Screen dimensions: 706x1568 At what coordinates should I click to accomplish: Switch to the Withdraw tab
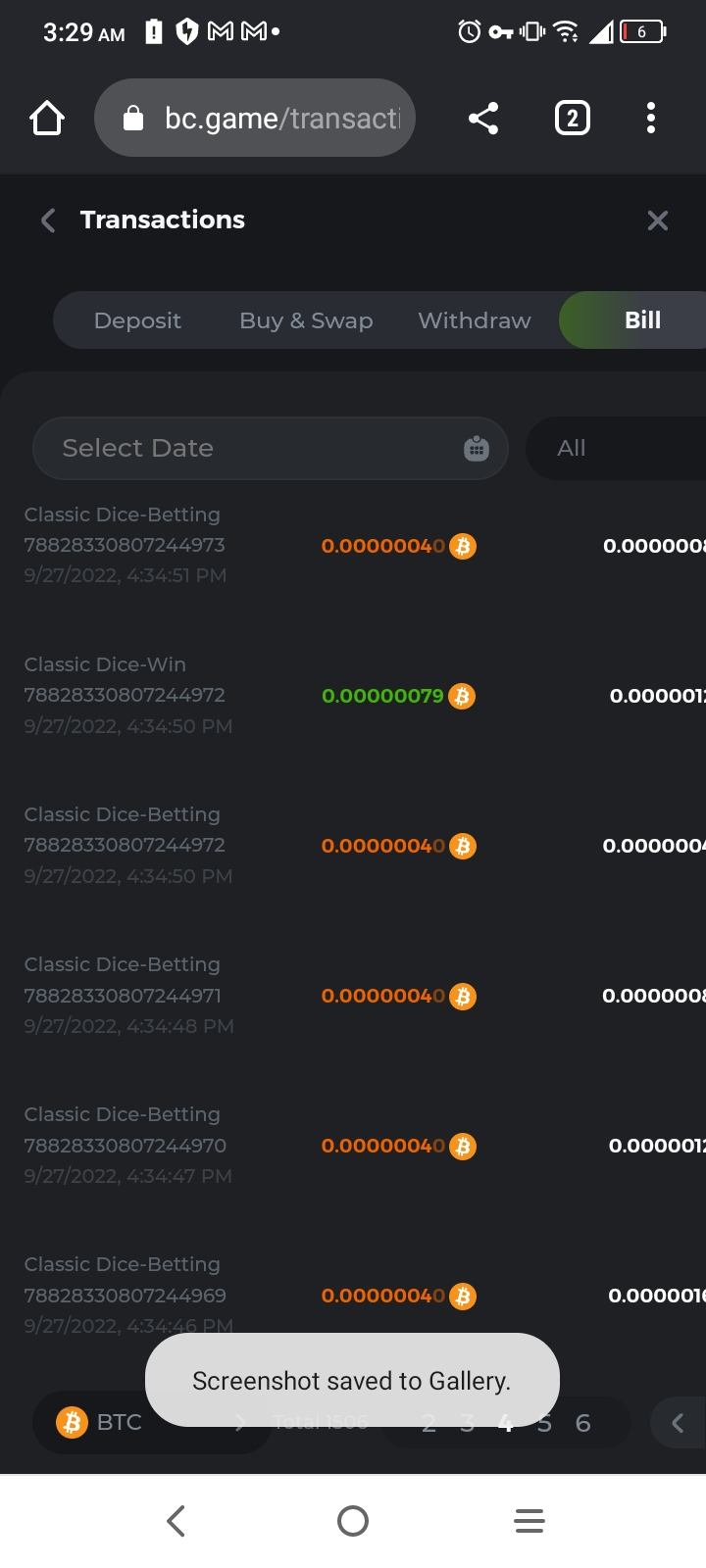(475, 320)
